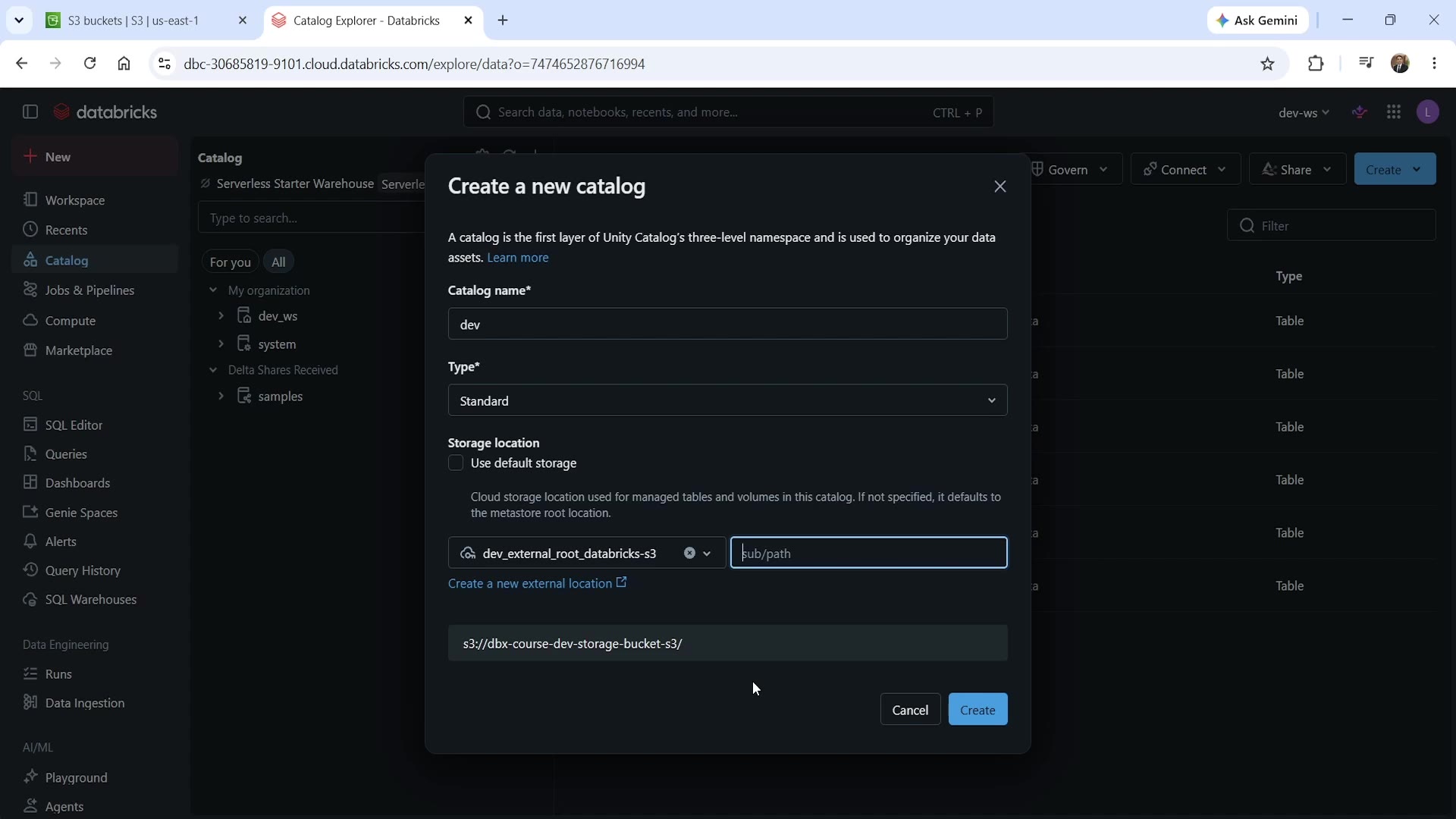This screenshot has height=819, width=1456.
Task: Collapse the Delta Shares Received group
Action: click(213, 370)
